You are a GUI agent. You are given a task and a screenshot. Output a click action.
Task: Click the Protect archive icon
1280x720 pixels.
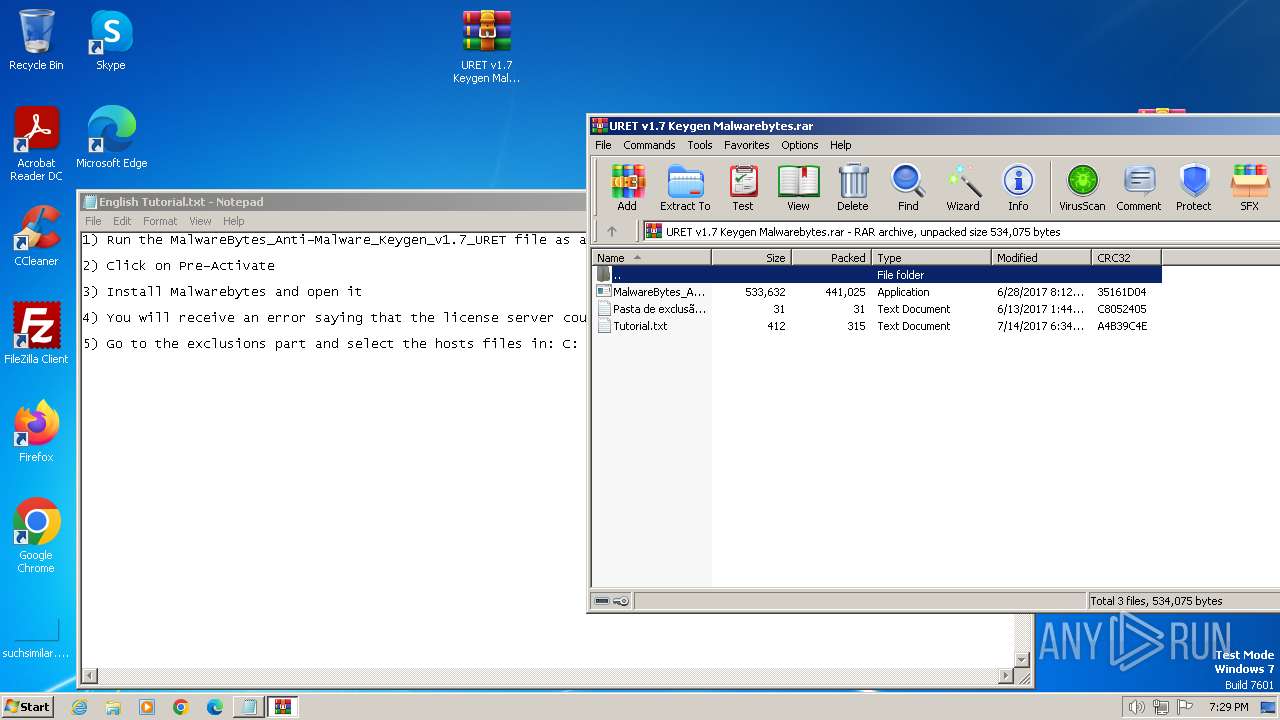point(1194,187)
